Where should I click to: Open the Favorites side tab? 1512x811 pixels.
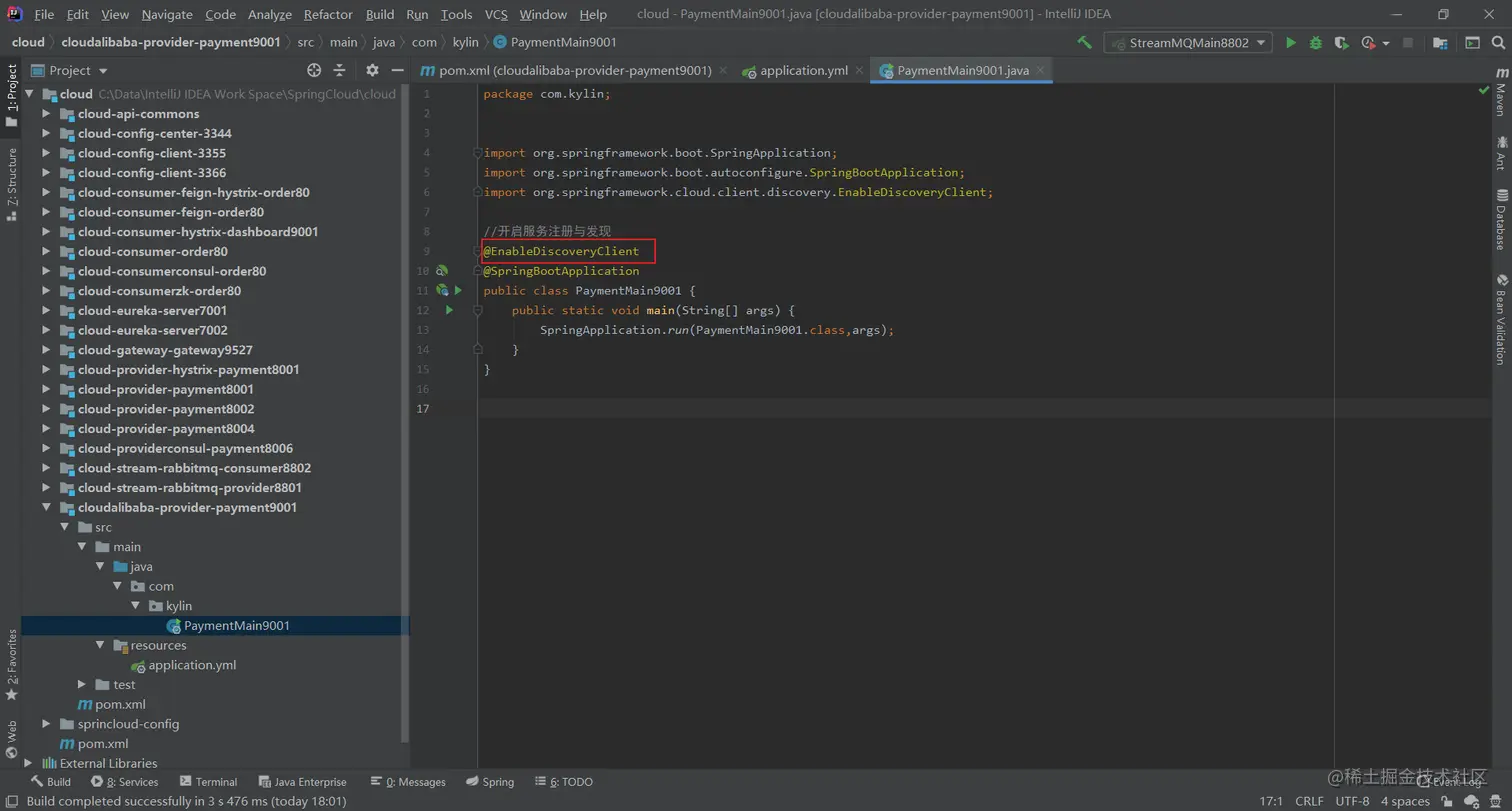click(11, 664)
